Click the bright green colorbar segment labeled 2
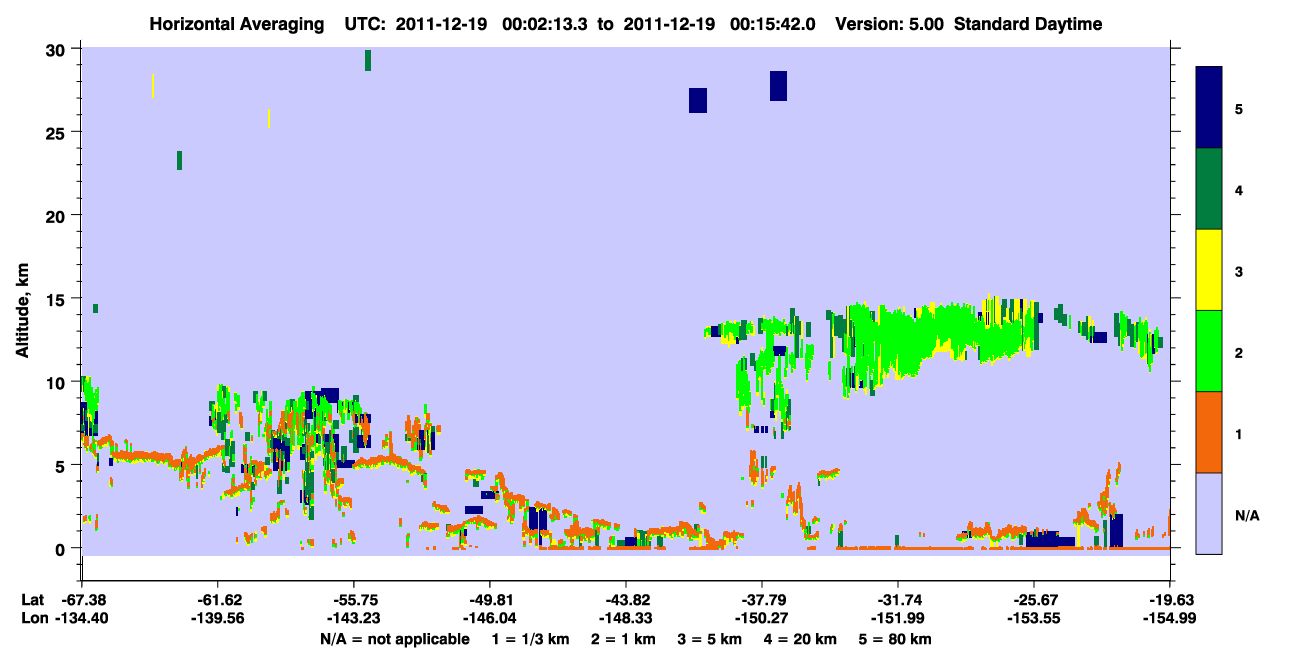Viewport: 1300px width, 667px height. (1209, 351)
